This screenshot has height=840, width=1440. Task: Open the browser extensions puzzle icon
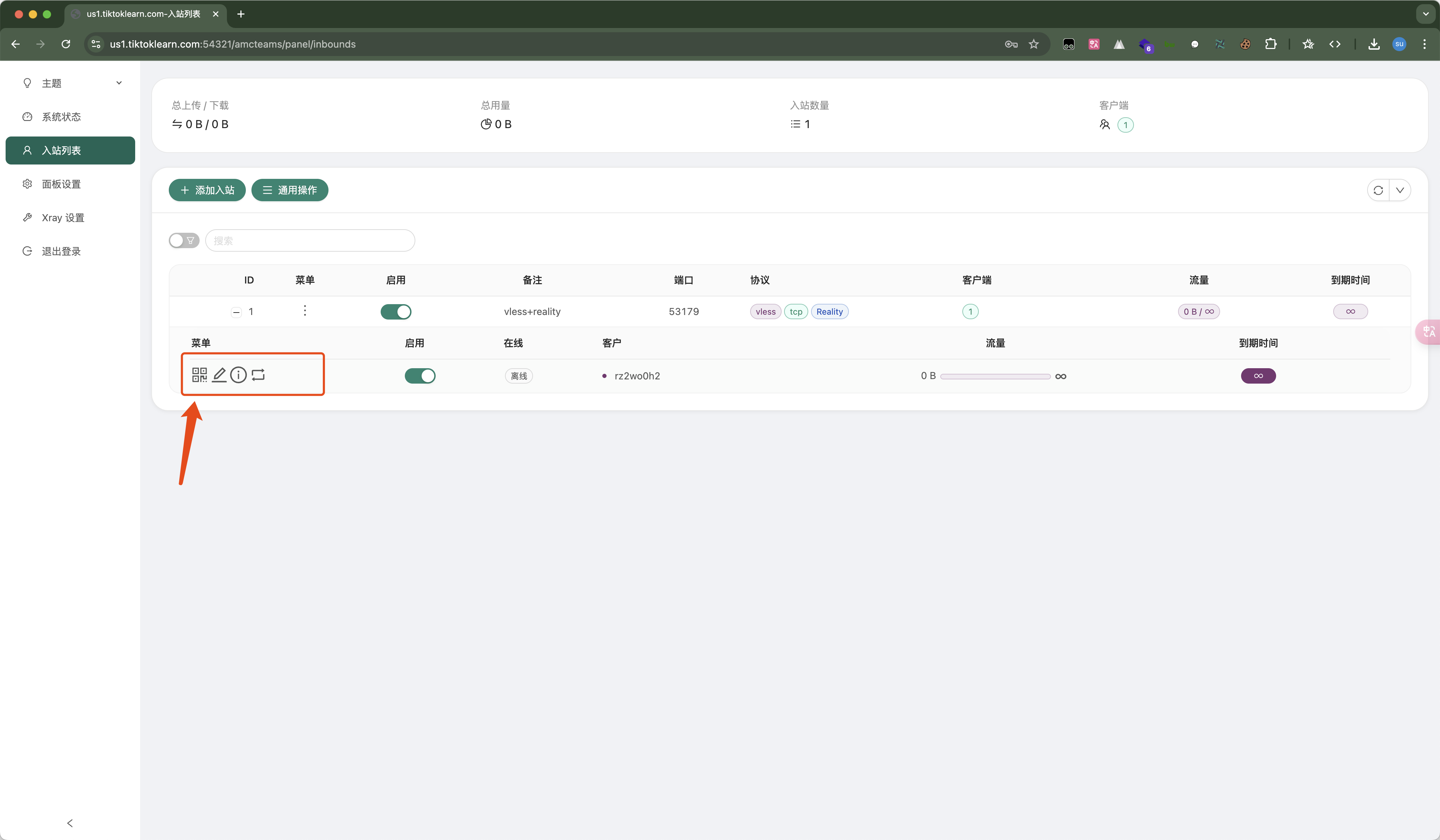point(1270,44)
